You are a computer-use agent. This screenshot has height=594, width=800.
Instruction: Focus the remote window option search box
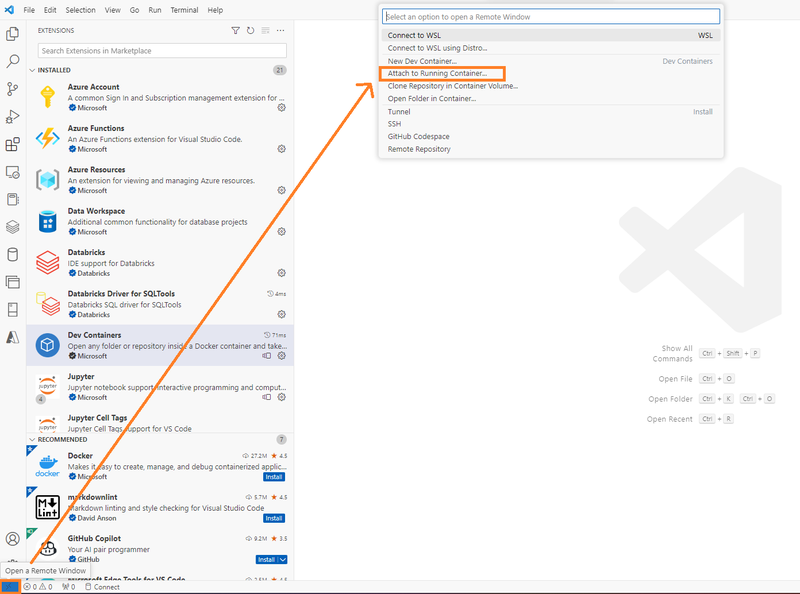(551, 16)
